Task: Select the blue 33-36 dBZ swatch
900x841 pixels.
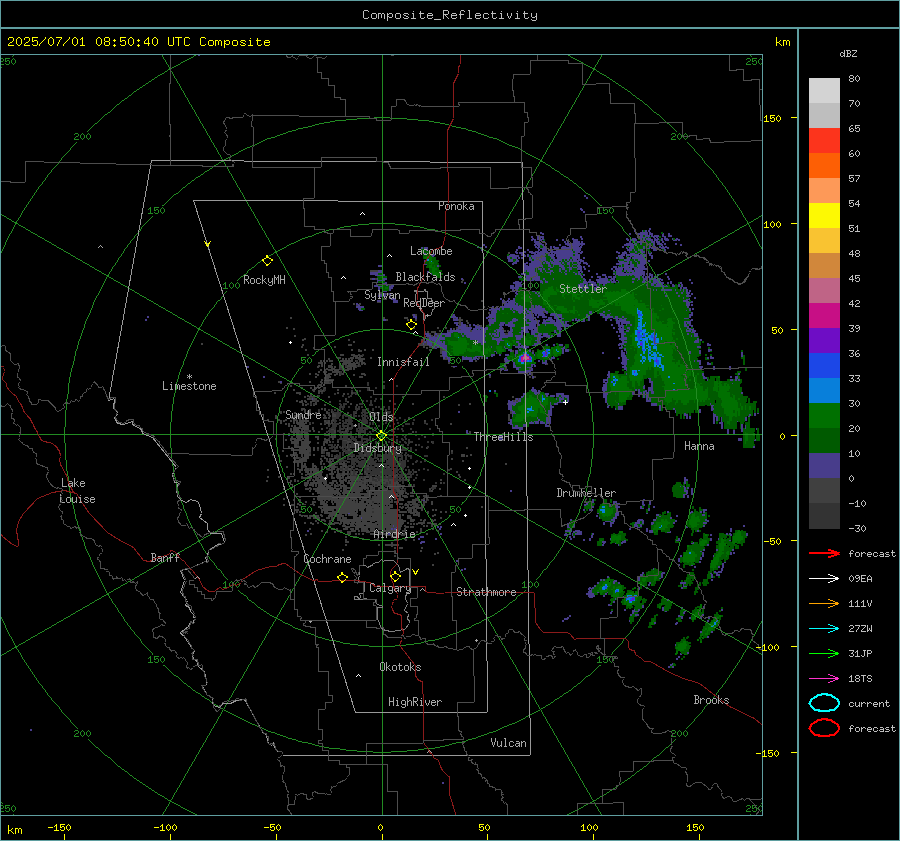Action: (x=824, y=366)
